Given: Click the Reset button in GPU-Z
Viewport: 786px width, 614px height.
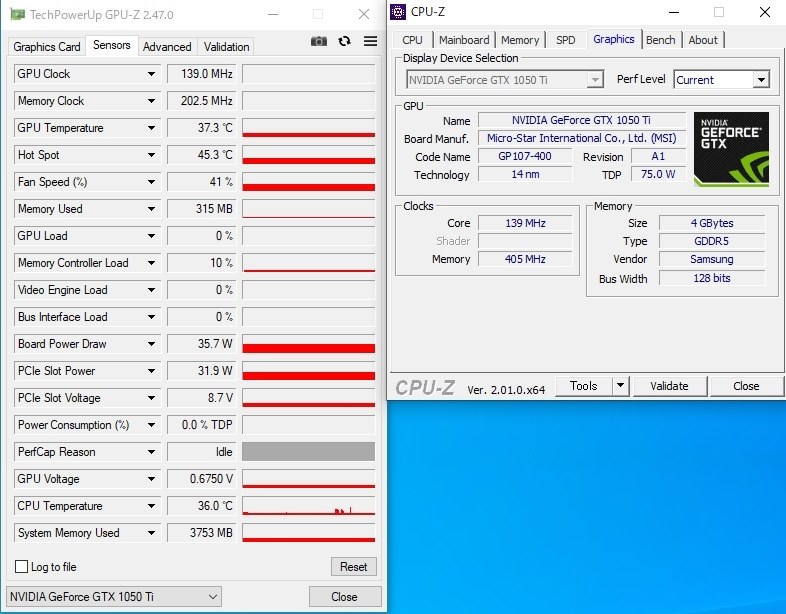Looking at the screenshot, I should pyautogui.click(x=353, y=566).
